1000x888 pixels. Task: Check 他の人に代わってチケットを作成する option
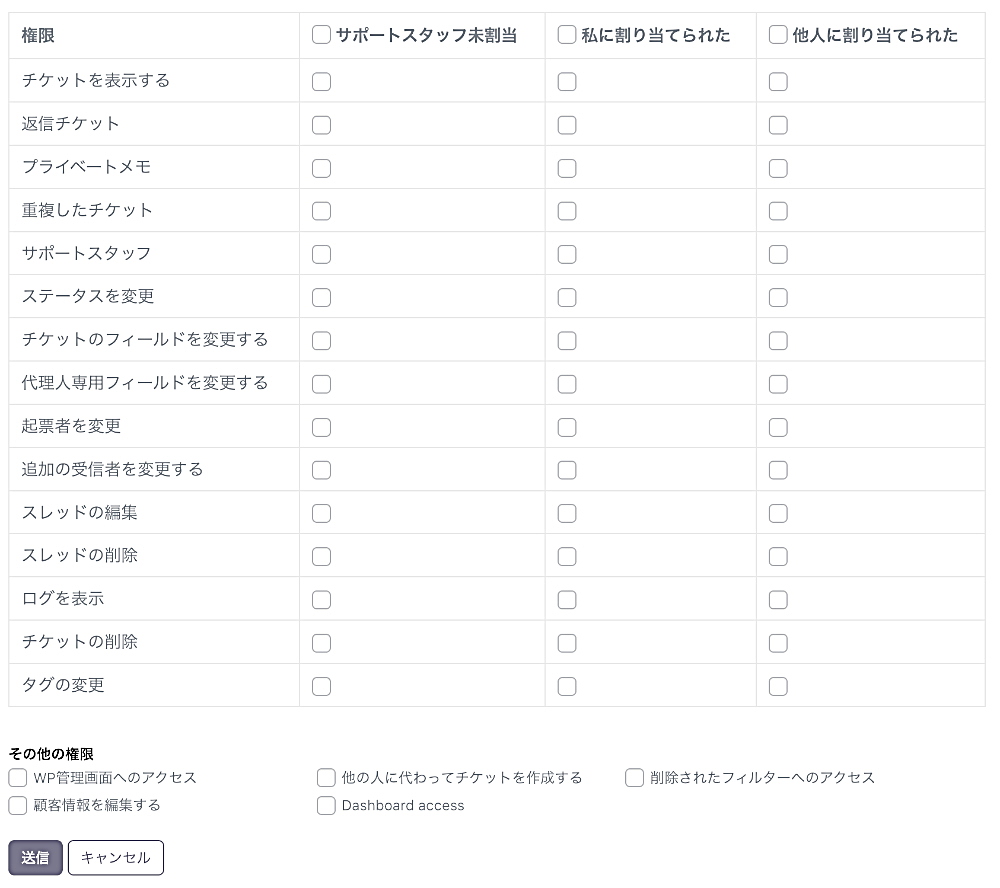tap(326, 778)
